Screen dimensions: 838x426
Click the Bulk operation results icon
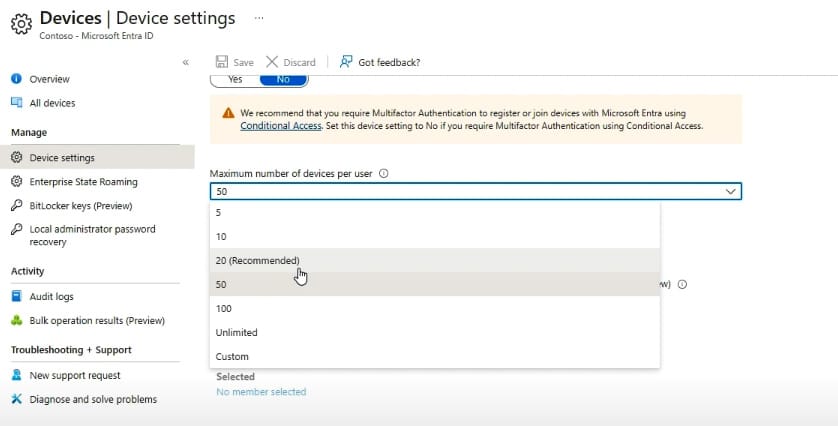[17, 320]
